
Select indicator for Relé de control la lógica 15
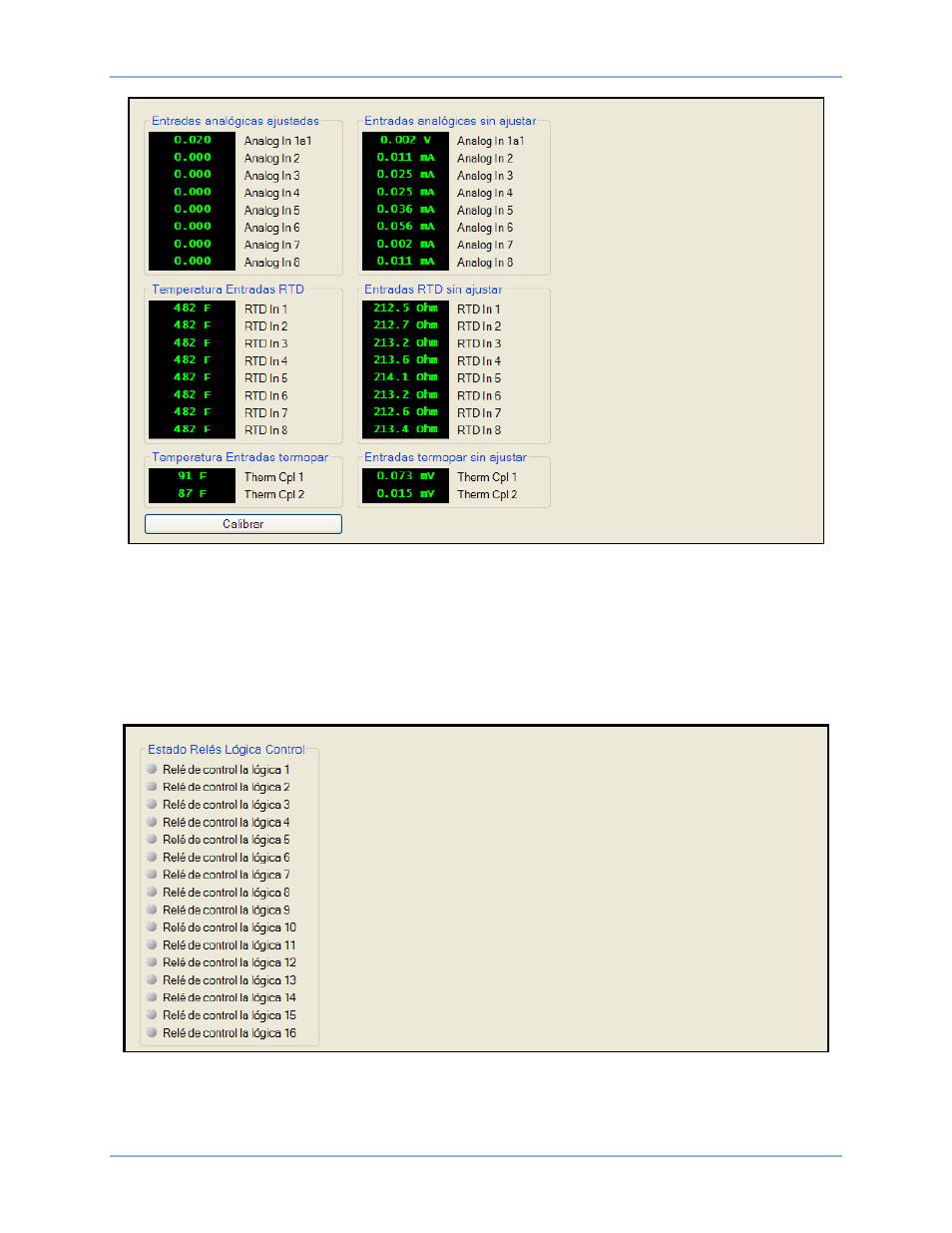[152, 1015]
